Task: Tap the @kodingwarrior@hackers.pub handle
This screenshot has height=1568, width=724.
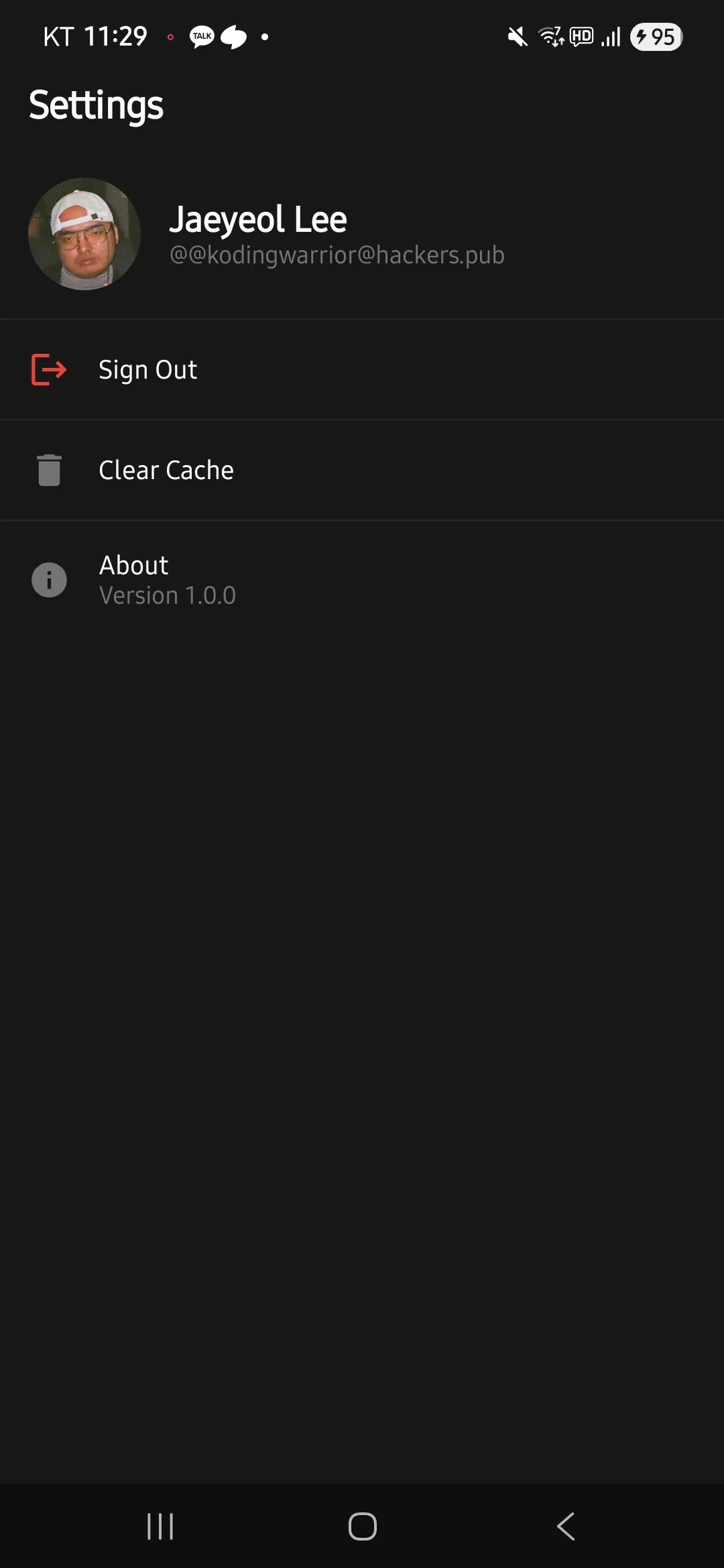Action: (337, 255)
